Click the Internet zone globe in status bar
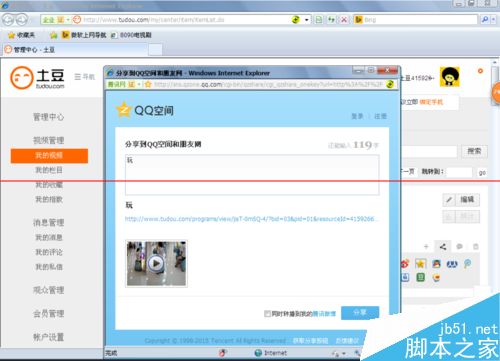Image resolution: width=500 pixels, height=361 pixels. [x=258, y=353]
